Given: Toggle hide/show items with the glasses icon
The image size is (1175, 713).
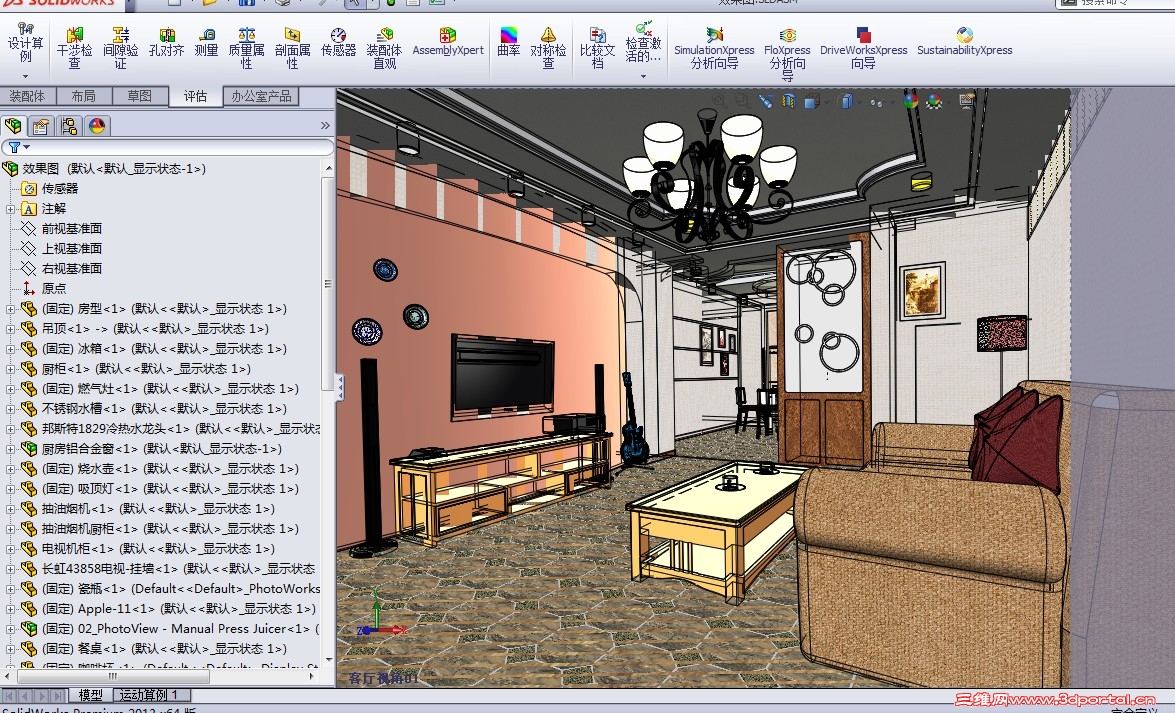Looking at the screenshot, I should [876, 101].
